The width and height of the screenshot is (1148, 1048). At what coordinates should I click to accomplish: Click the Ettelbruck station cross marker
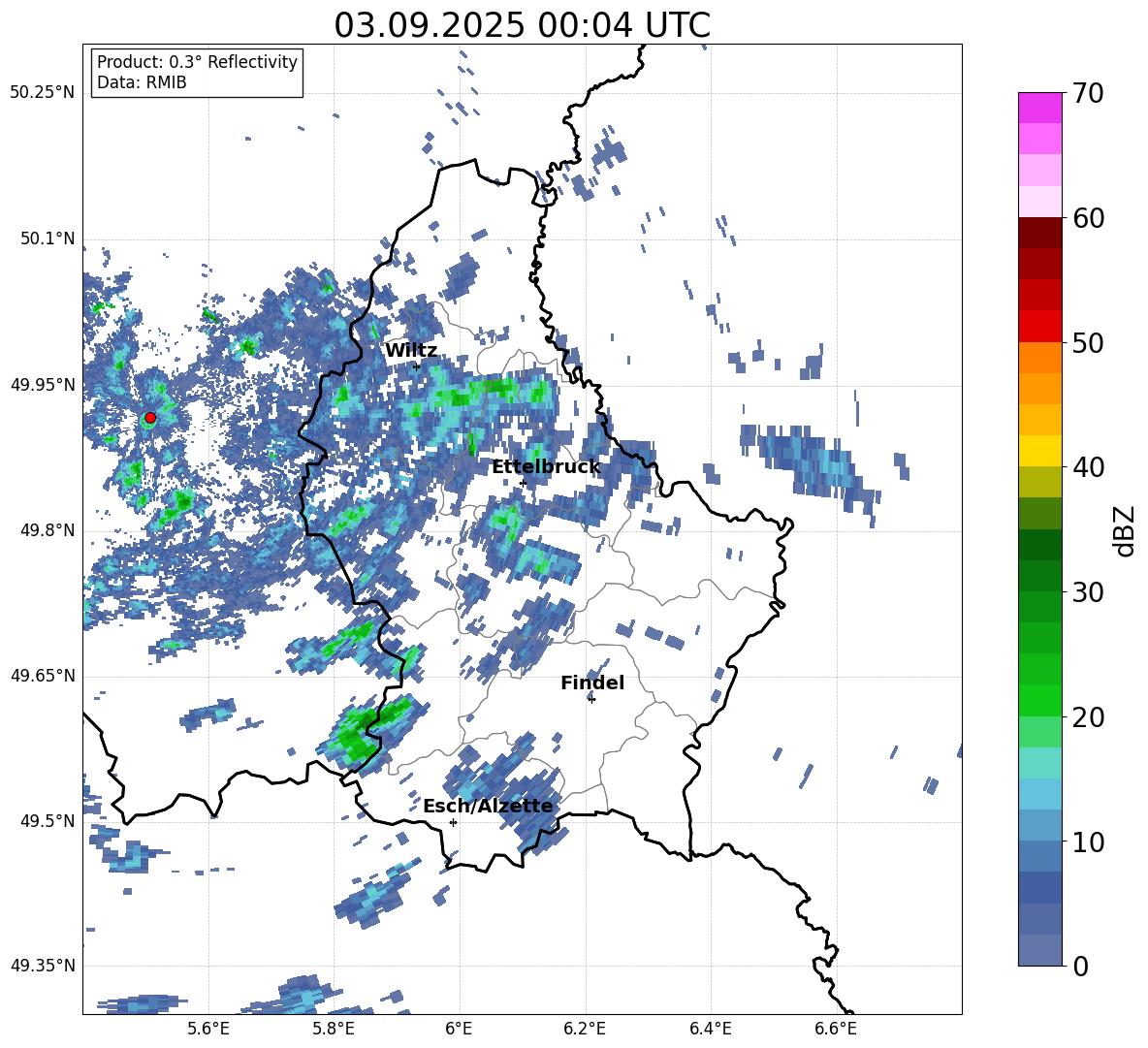tap(523, 484)
